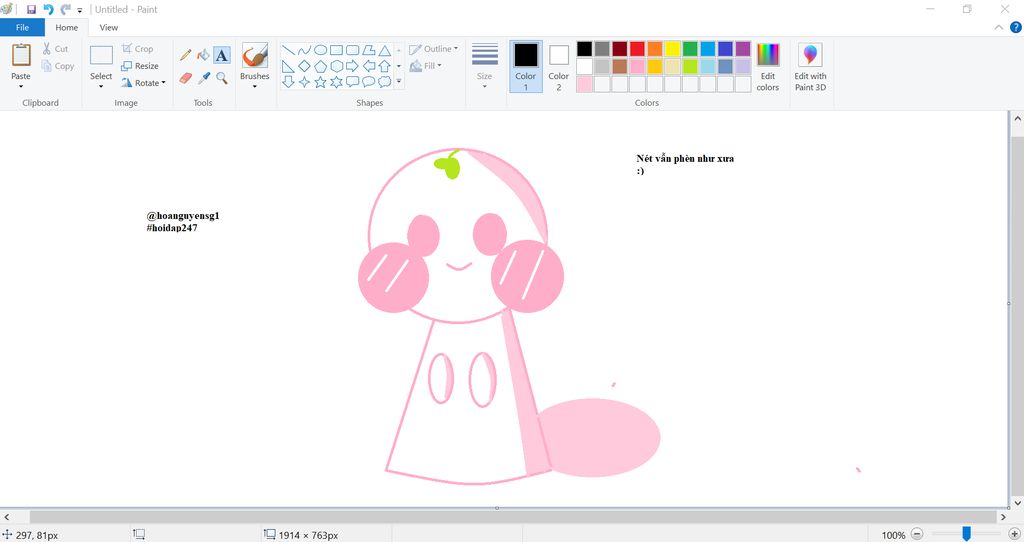Click zoom out minus button
The image size is (1024, 542).
pos(917,534)
